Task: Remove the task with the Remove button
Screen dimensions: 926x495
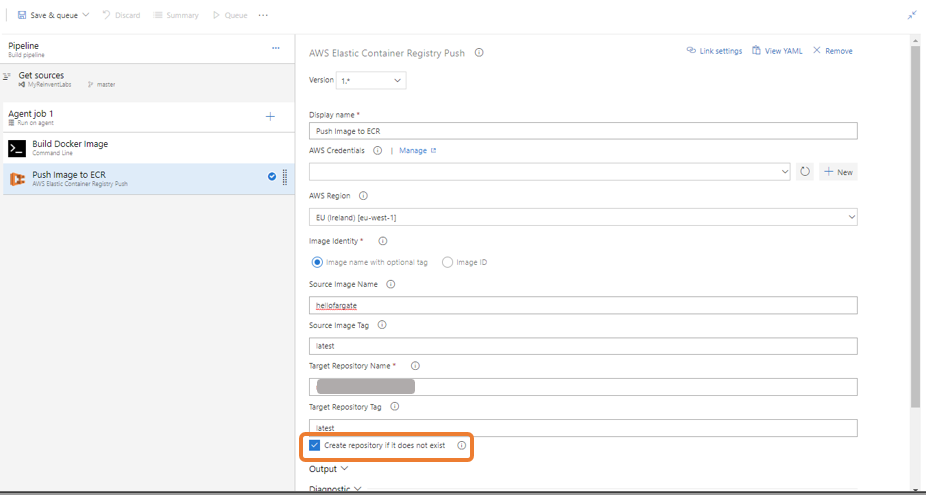Action: [x=833, y=51]
